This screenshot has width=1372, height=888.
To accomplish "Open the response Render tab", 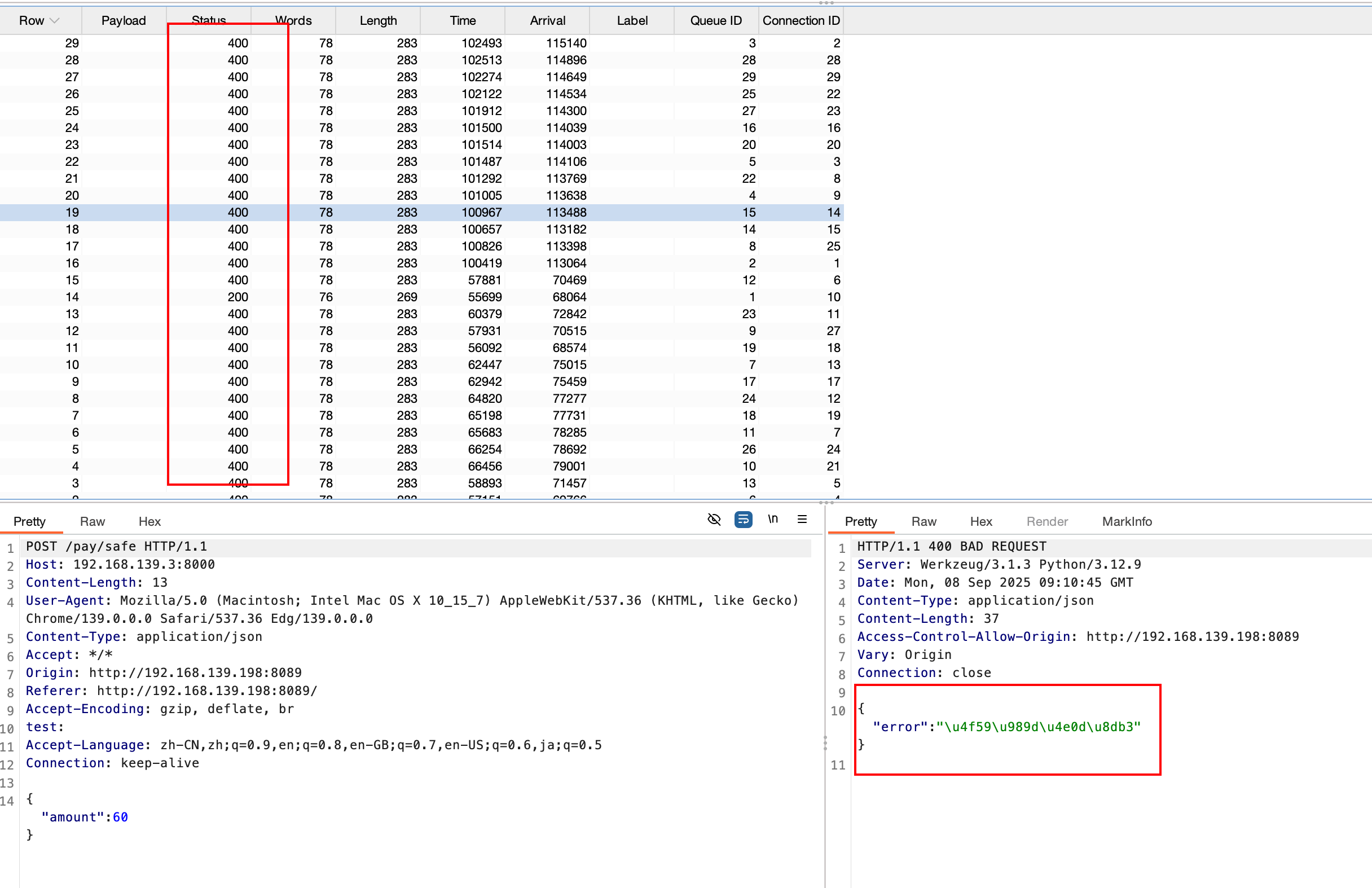I will 1047,522.
